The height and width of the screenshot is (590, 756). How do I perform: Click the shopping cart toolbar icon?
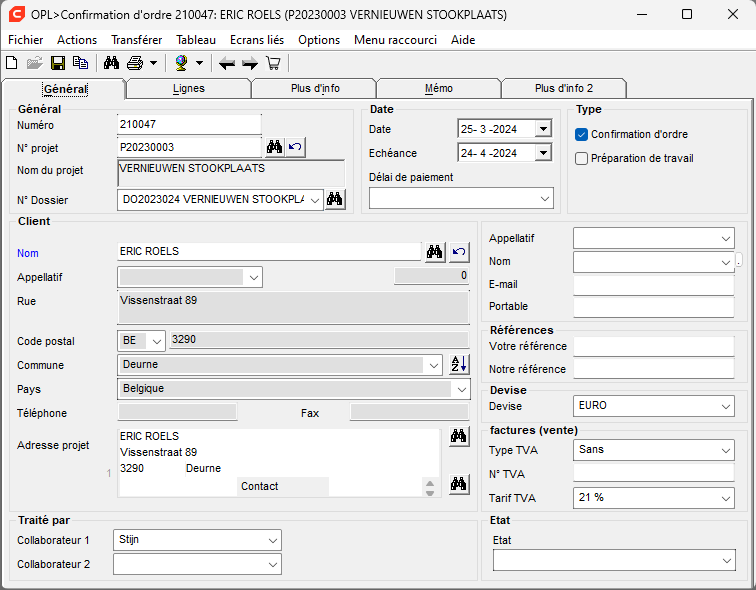pos(273,63)
